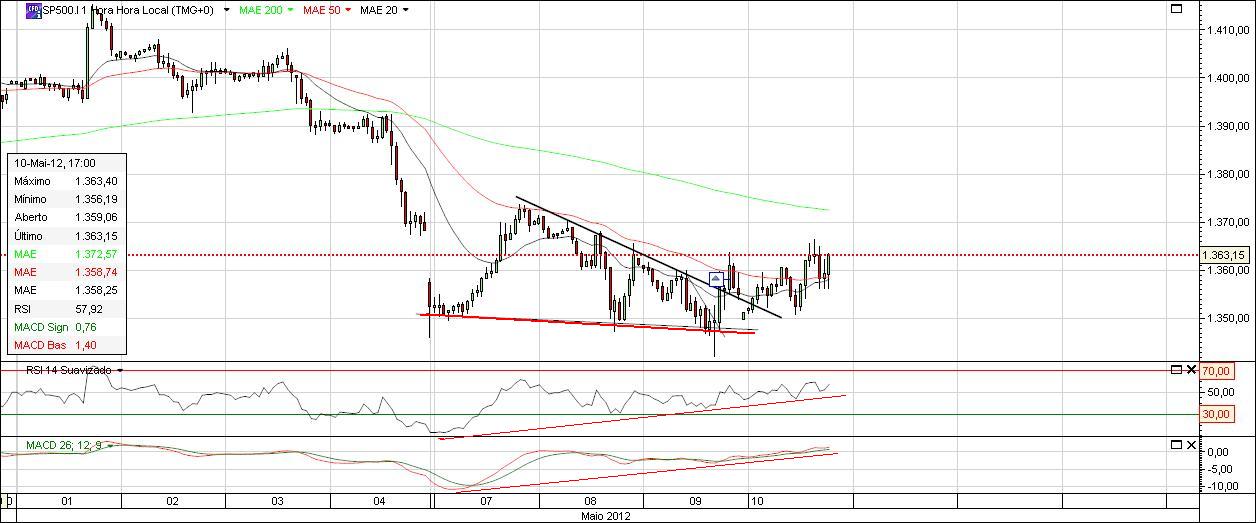
Task: Open the SP500.I timeframe dropdown arrow
Action: coord(227,10)
